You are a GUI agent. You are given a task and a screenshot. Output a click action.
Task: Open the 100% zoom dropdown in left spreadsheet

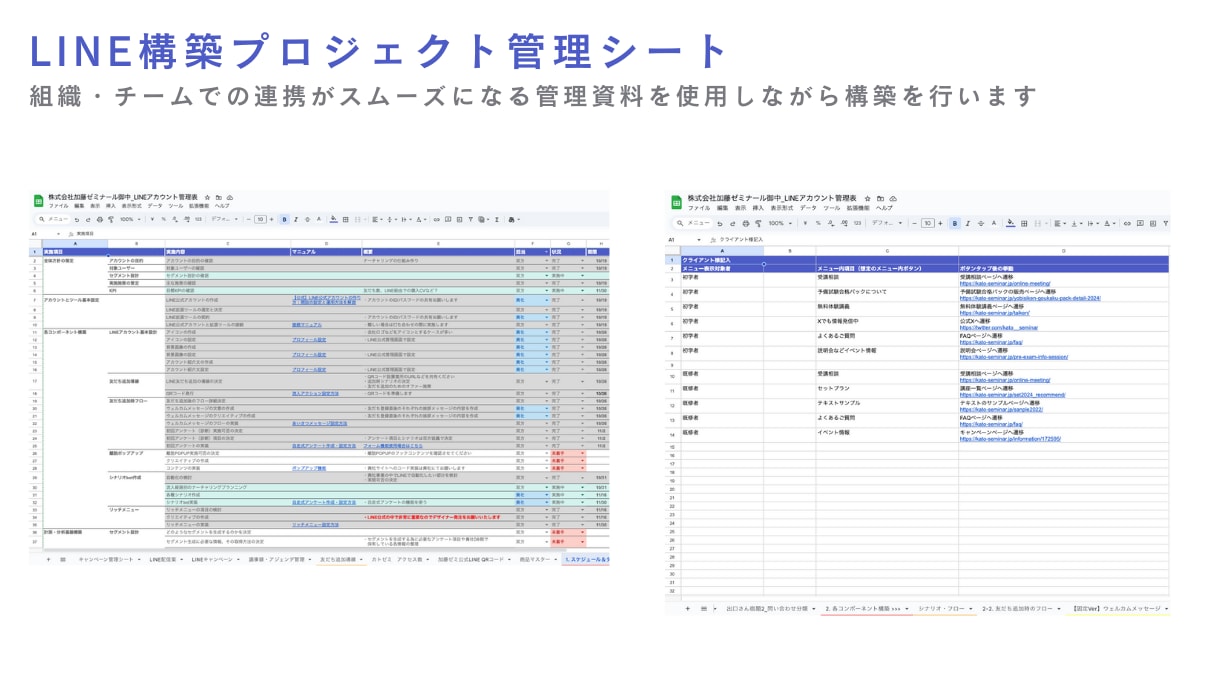coord(130,219)
